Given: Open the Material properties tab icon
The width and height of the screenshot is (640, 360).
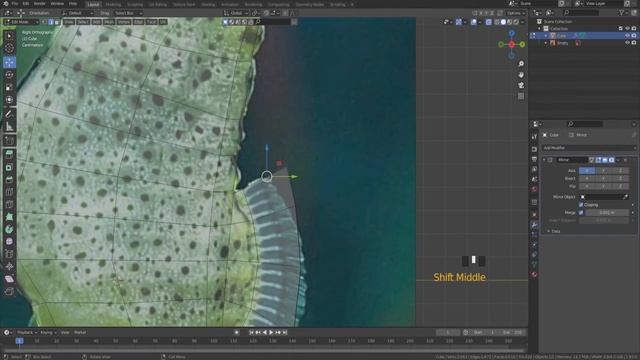Looking at the screenshot, I should coord(534,274).
